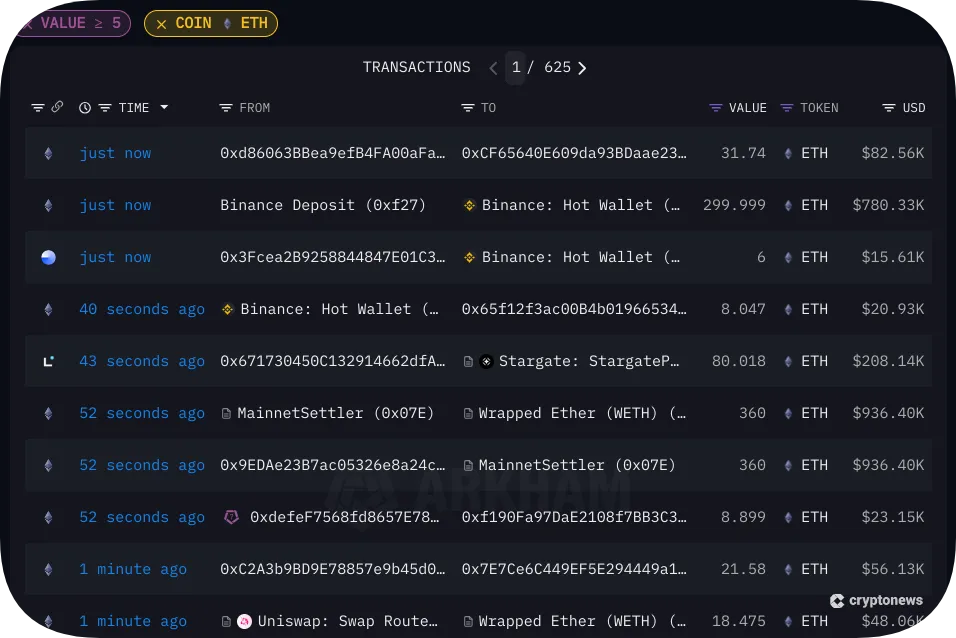Click the Stargate protocol icon
Screen dimensions: 956x638
(x=486, y=361)
